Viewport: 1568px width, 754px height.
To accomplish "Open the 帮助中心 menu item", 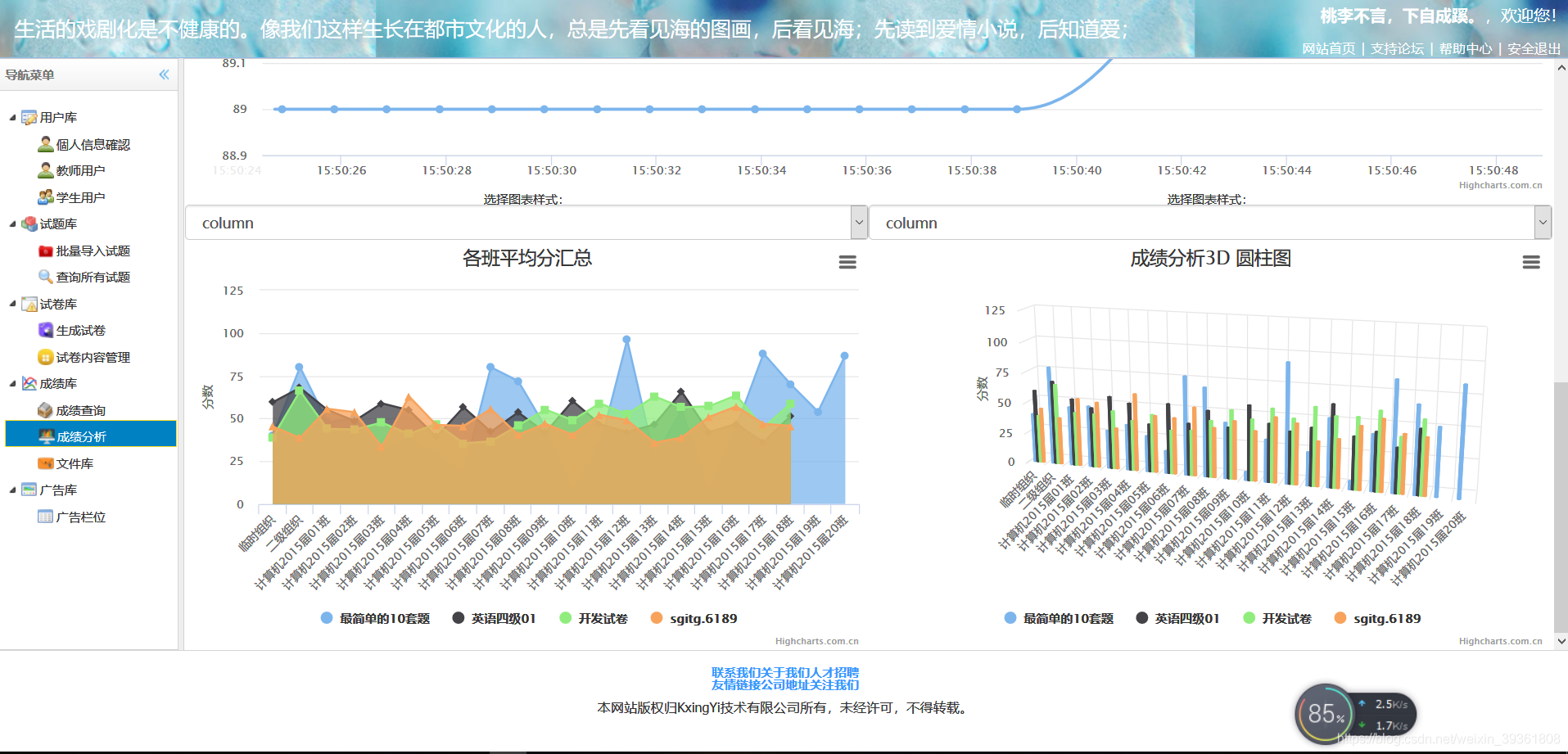I will [1464, 48].
